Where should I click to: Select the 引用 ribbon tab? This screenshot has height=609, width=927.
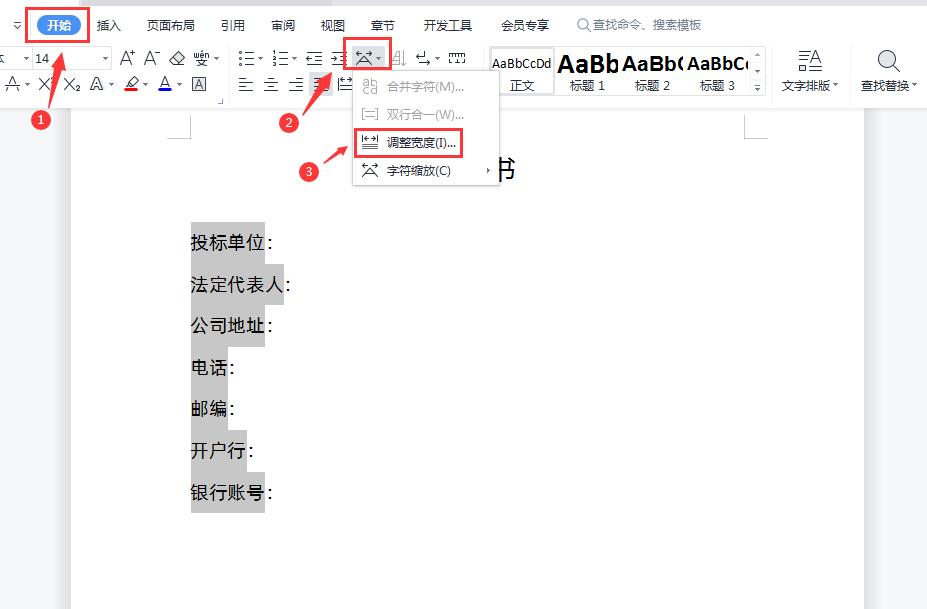[232, 25]
